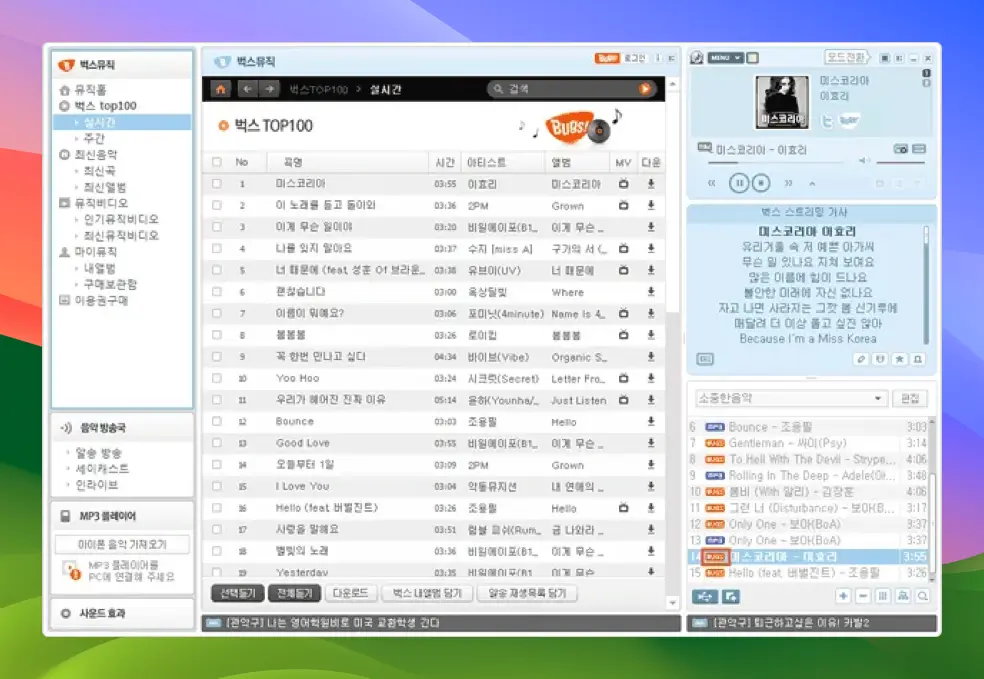The width and height of the screenshot is (984, 679).
Task: Click the Twitter share icon beside album art
Action: pyautogui.click(x=827, y=120)
